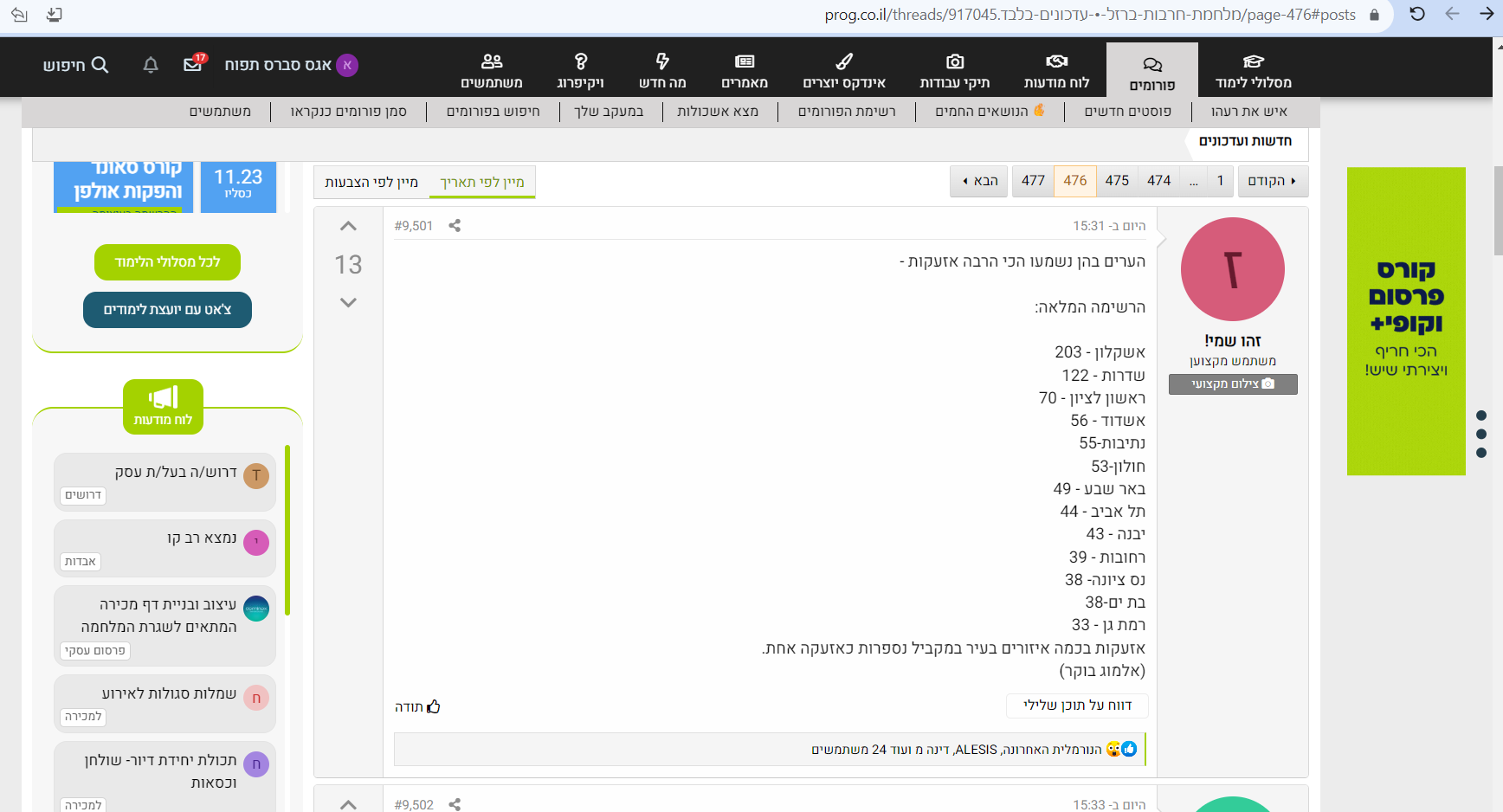
Task: Open רשימת הפורומים in the sub-navigation
Action: tap(847, 112)
